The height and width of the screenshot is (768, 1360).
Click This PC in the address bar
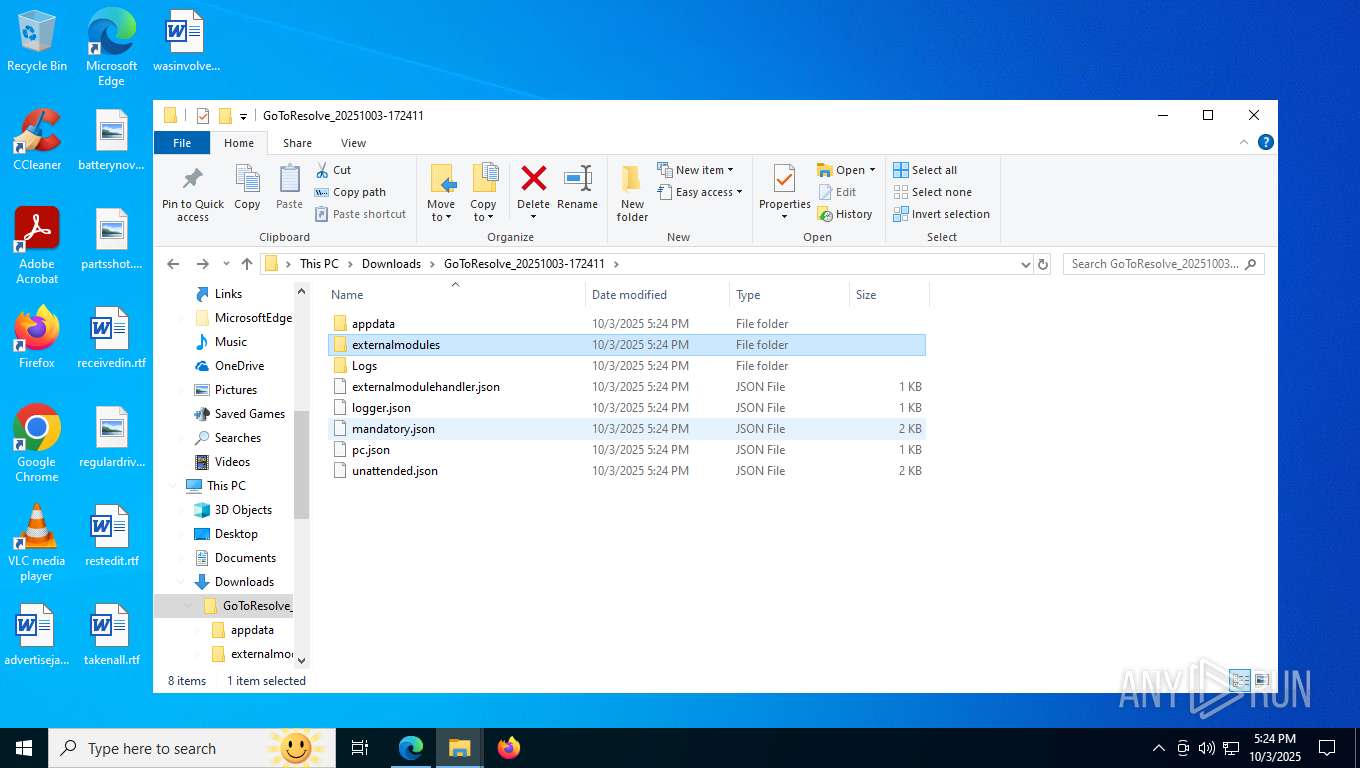(x=319, y=264)
